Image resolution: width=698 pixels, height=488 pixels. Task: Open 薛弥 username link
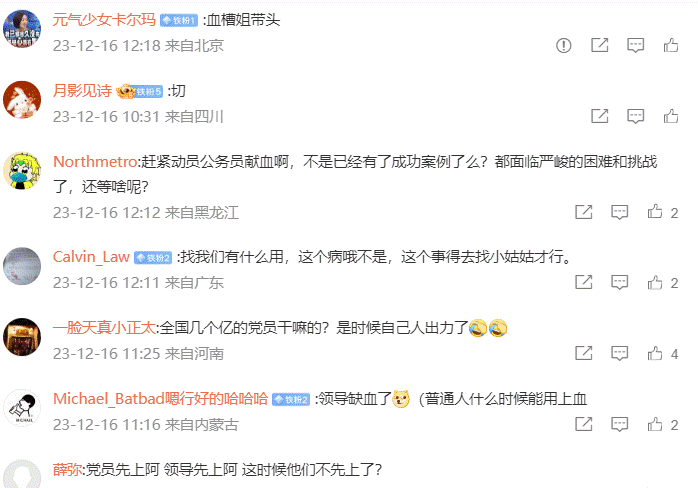tap(67, 470)
